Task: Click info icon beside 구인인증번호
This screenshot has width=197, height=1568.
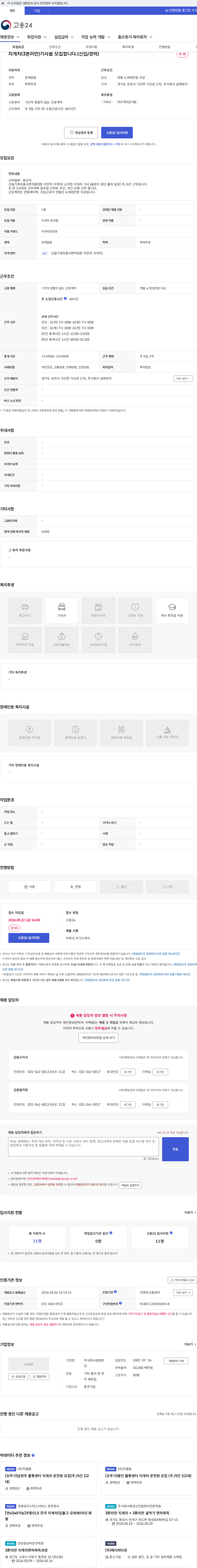Action: tap(120, 1303)
